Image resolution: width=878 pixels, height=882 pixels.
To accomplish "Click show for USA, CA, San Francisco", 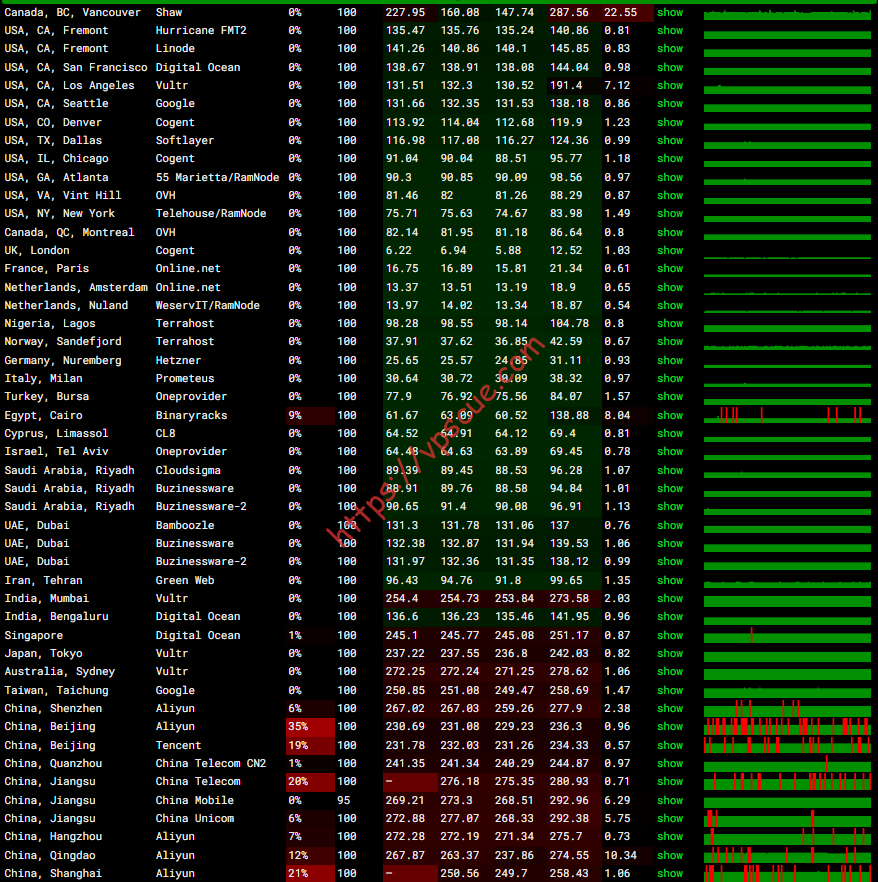I will coord(670,68).
